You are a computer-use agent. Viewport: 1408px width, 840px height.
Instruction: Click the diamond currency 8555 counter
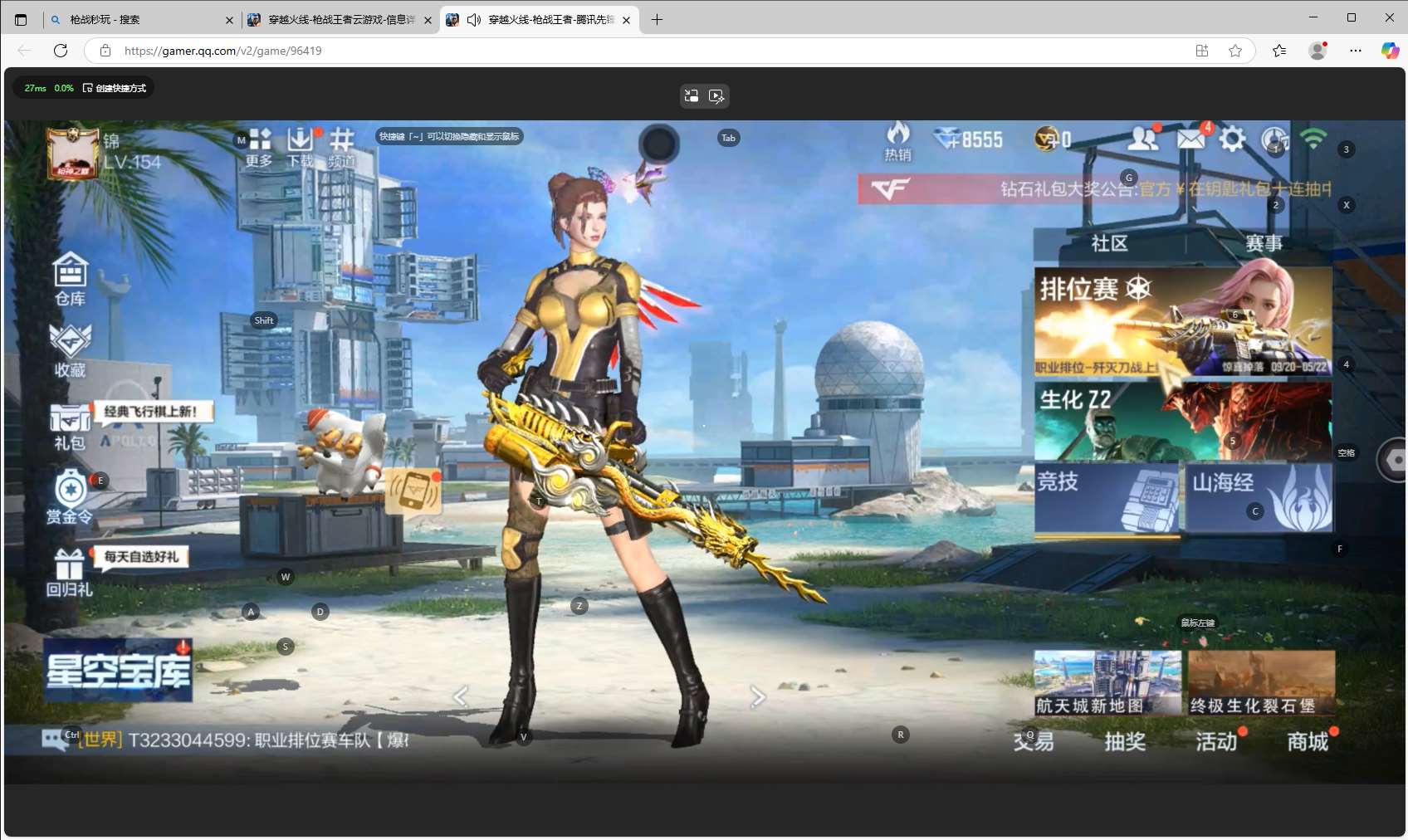[968, 139]
